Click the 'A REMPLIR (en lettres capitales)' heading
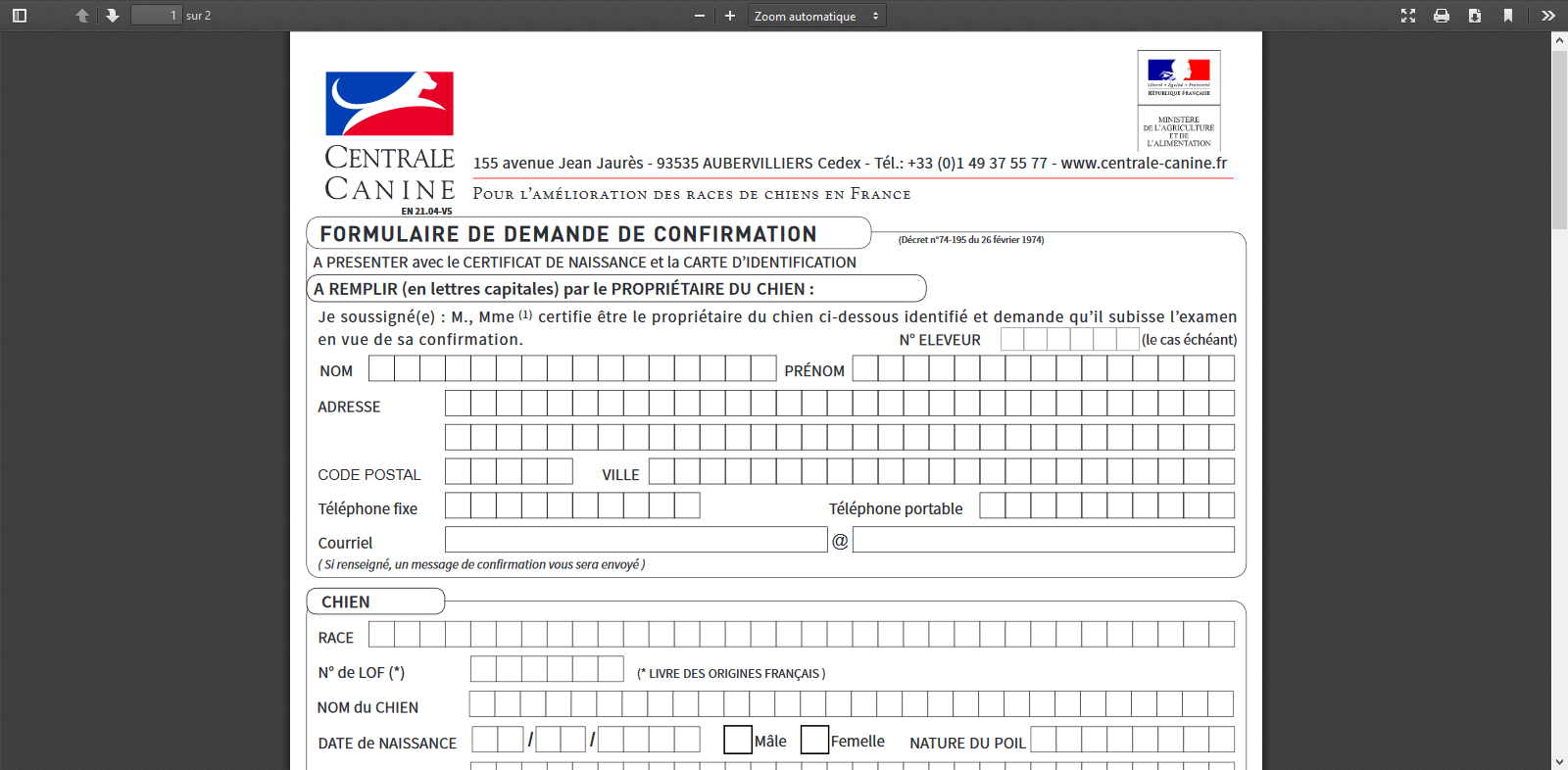 [x=563, y=289]
